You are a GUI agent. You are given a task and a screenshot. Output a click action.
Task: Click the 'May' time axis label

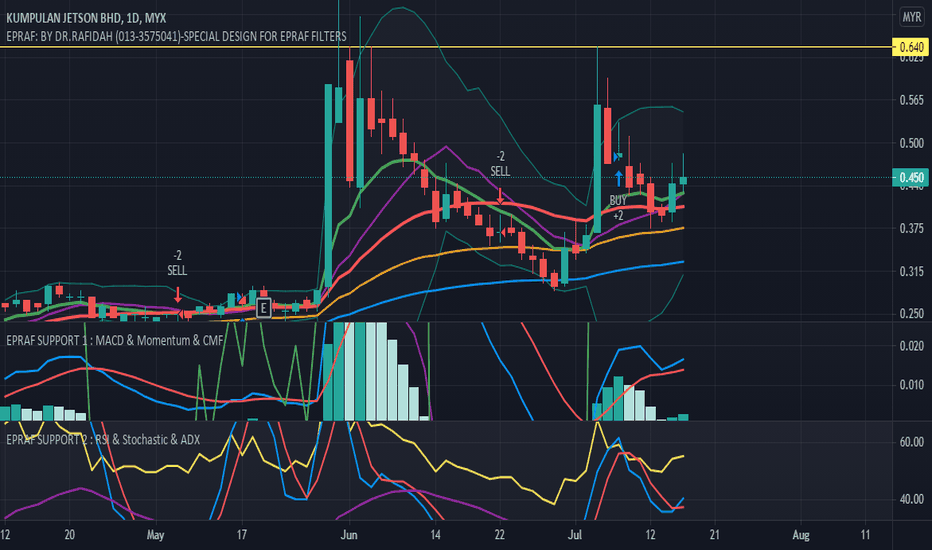click(x=155, y=535)
